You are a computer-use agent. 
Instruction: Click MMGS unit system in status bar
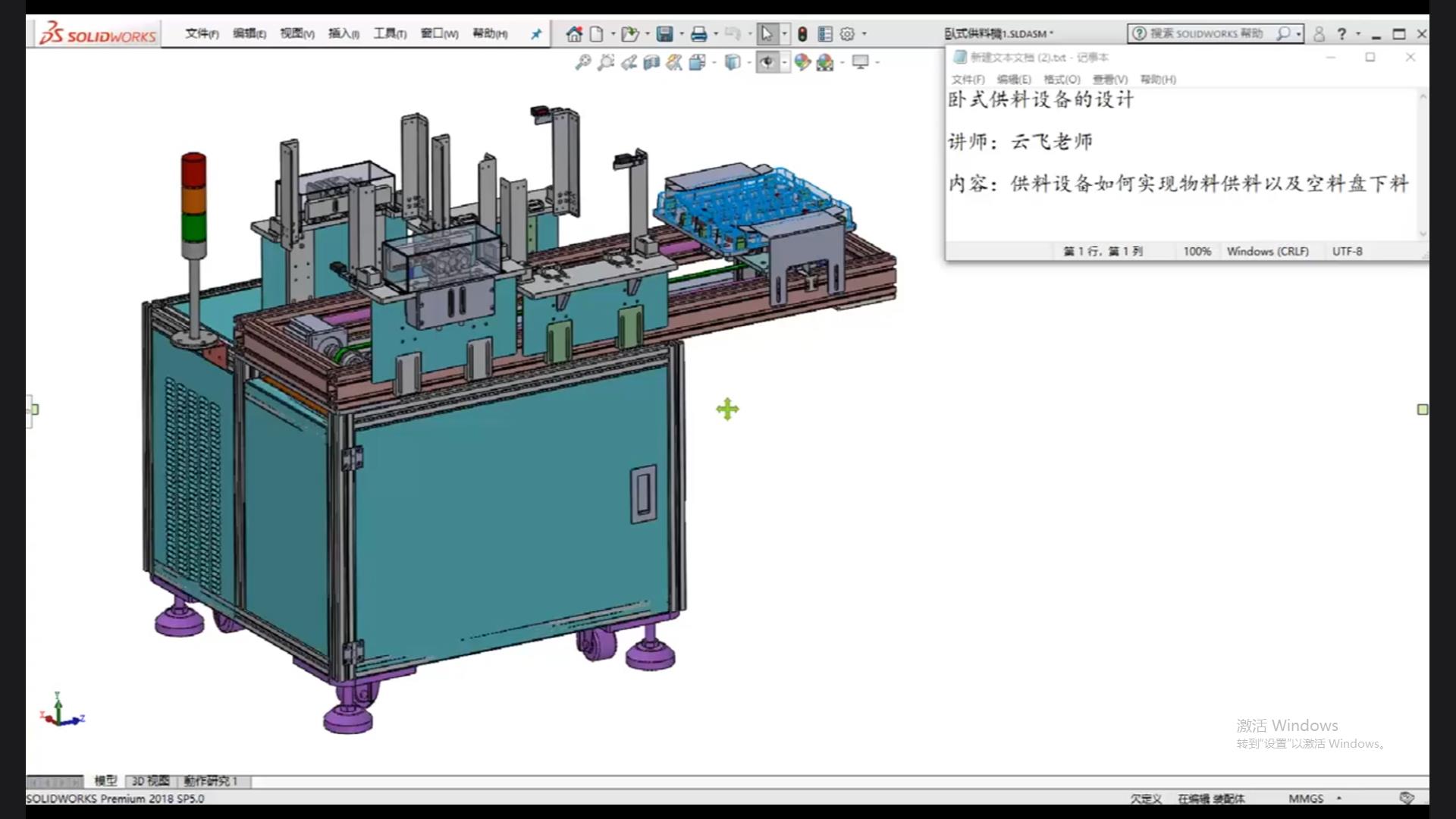point(1306,798)
